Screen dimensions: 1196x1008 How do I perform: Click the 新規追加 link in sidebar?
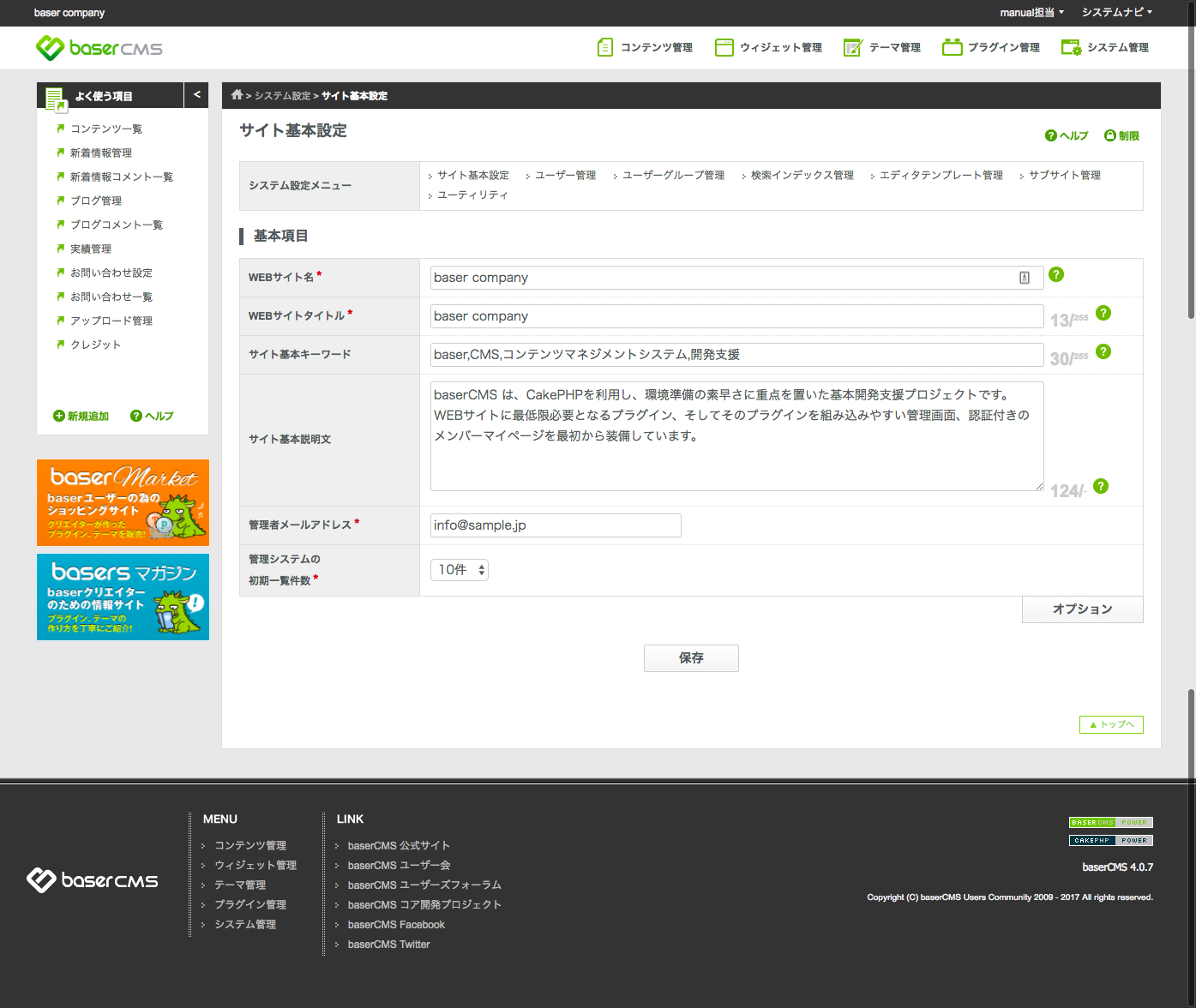click(81, 417)
